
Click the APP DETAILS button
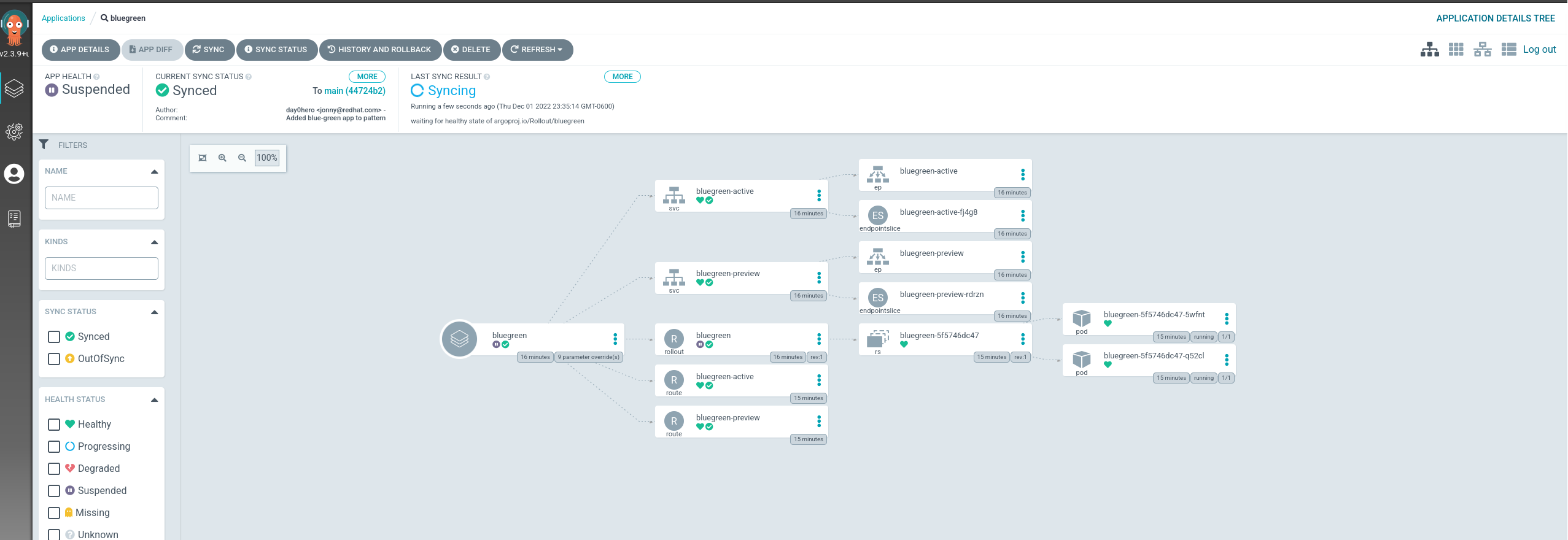coord(80,50)
